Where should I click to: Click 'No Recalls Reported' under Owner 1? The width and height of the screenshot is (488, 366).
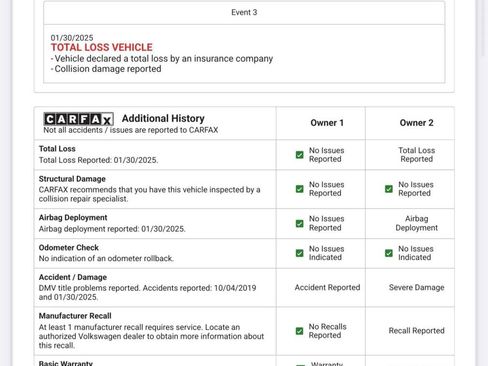327,331
